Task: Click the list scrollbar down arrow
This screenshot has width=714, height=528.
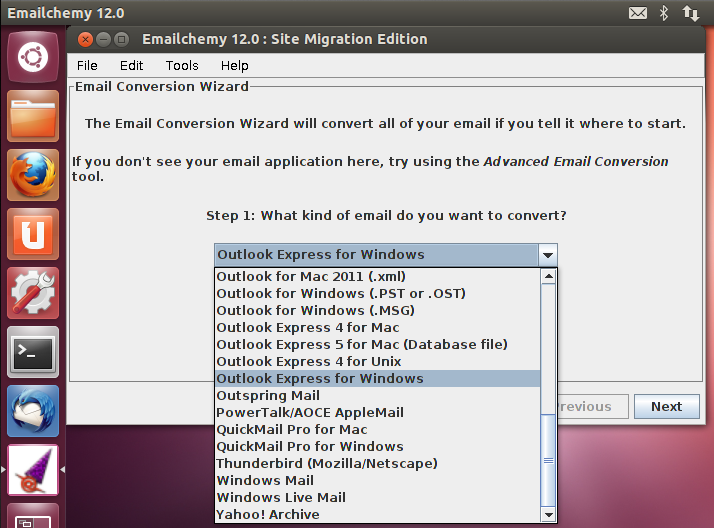Action: (x=549, y=515)
